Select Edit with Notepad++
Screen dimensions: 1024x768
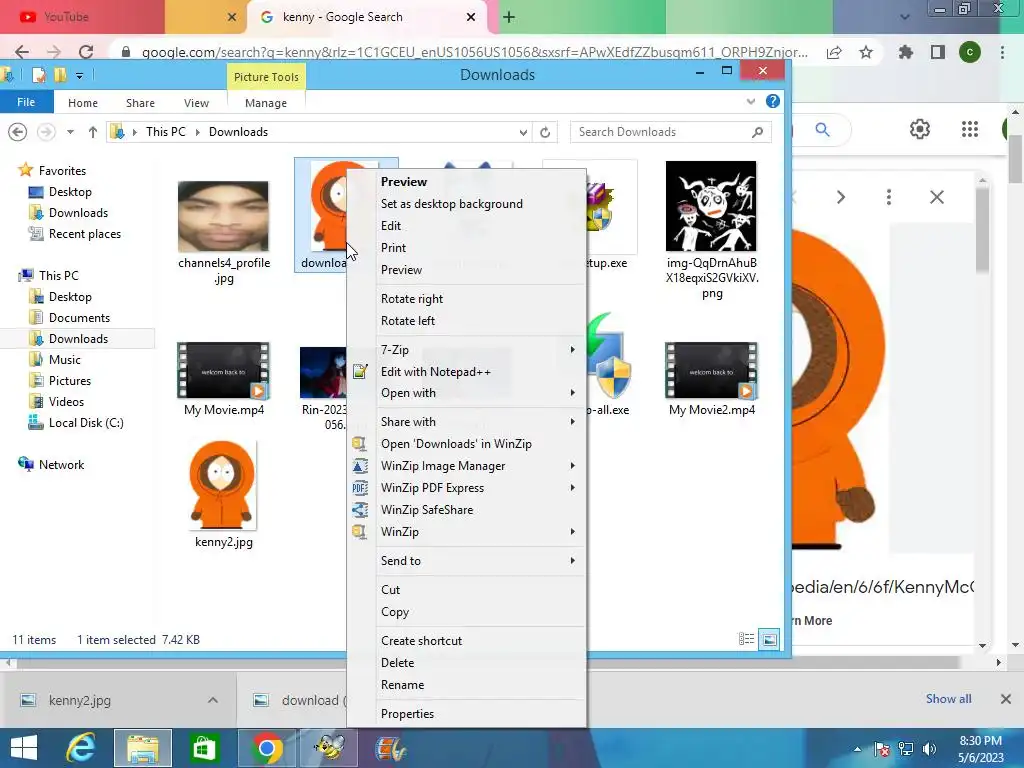(436, 372)
